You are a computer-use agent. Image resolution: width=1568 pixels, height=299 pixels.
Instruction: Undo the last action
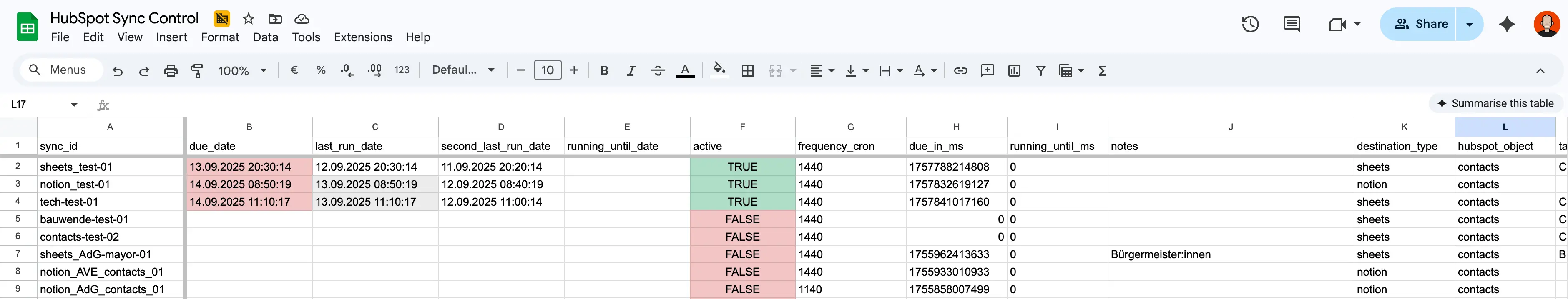pos(118,71)
